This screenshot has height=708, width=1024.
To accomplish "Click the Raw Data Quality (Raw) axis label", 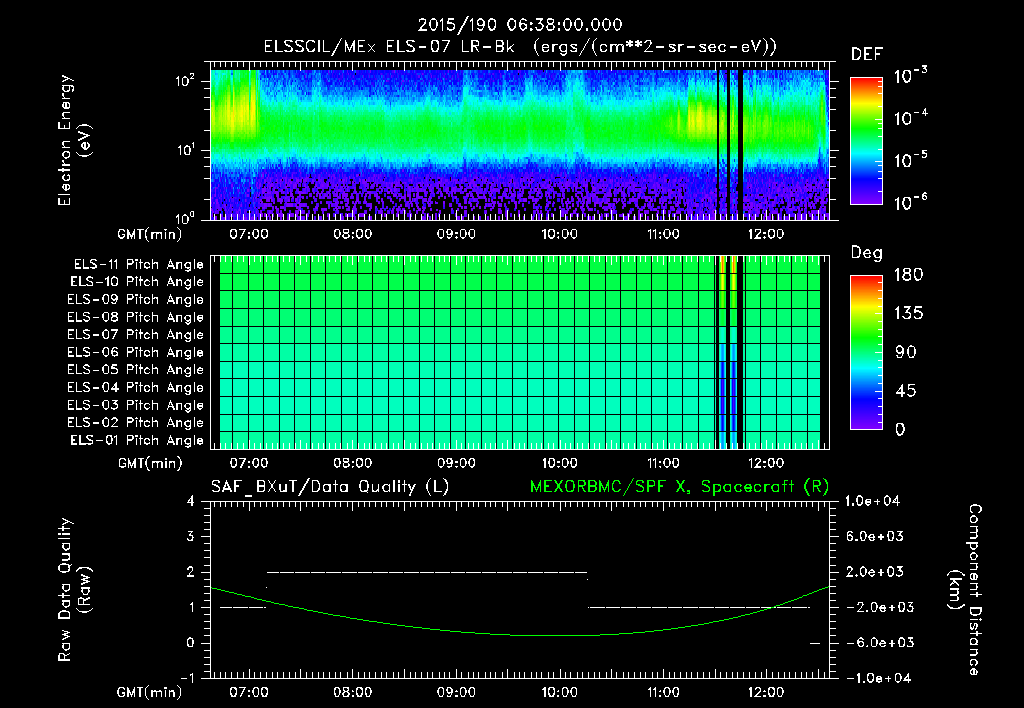I will tap(73, 590).
